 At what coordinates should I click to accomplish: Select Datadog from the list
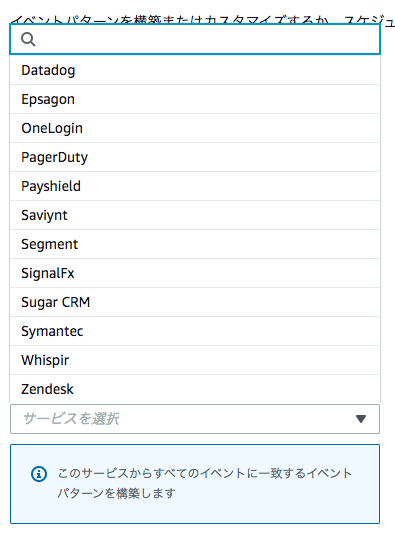[x=195, y=70]
